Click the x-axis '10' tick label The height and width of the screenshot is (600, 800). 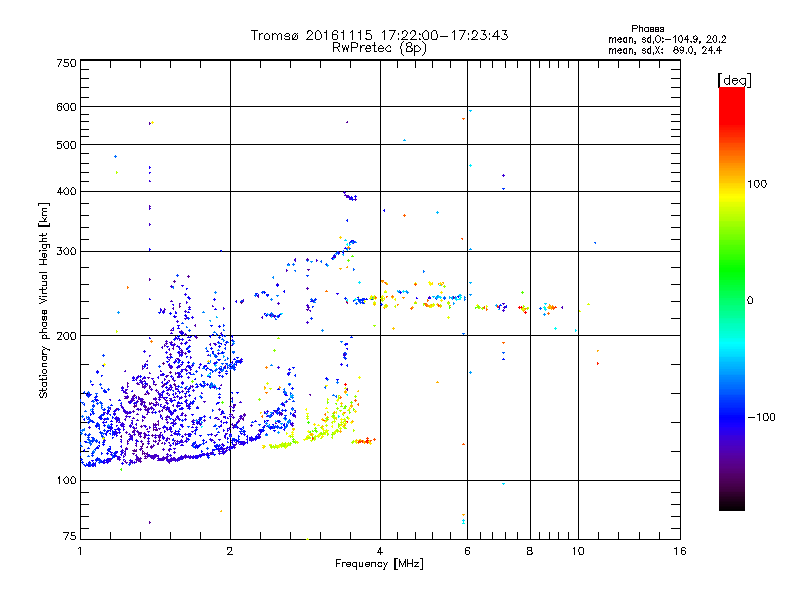pos(578,551)
